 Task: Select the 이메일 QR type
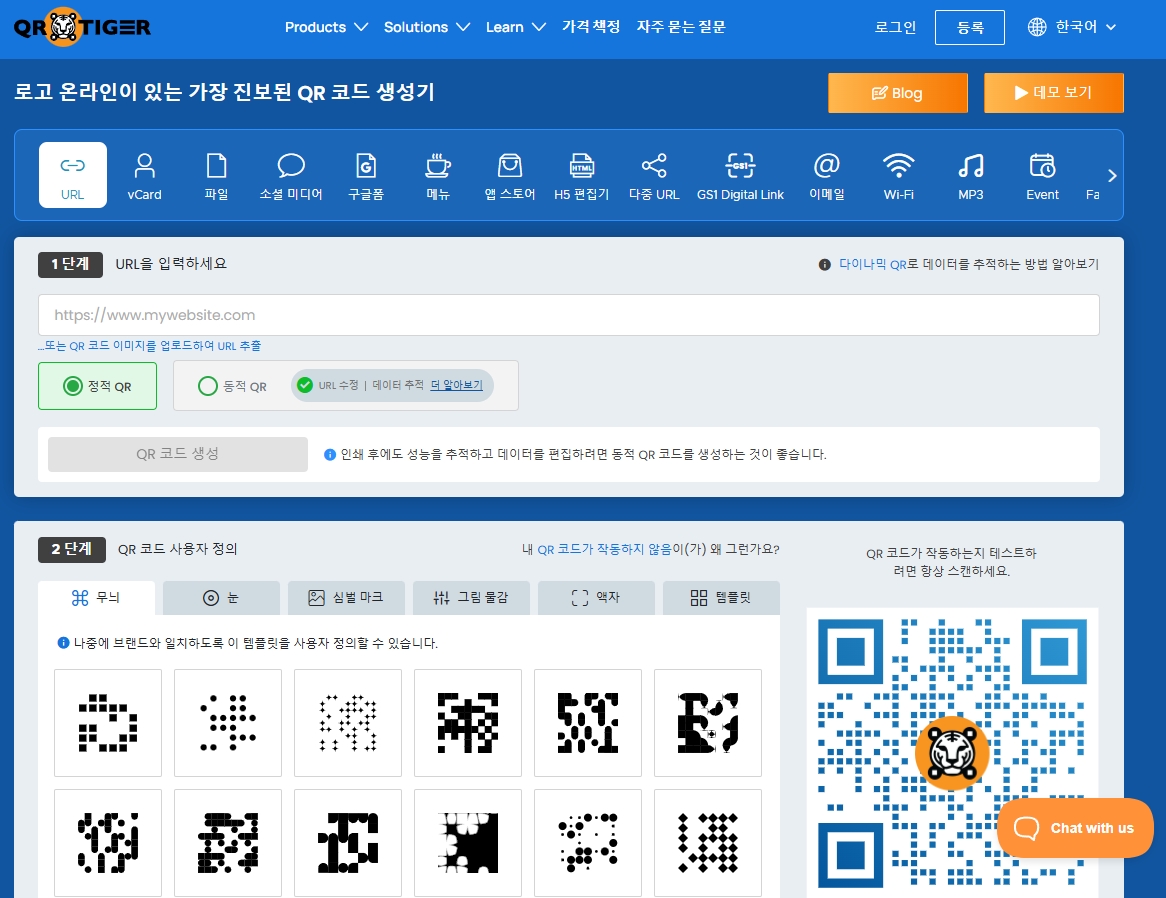tap(827, 175)
